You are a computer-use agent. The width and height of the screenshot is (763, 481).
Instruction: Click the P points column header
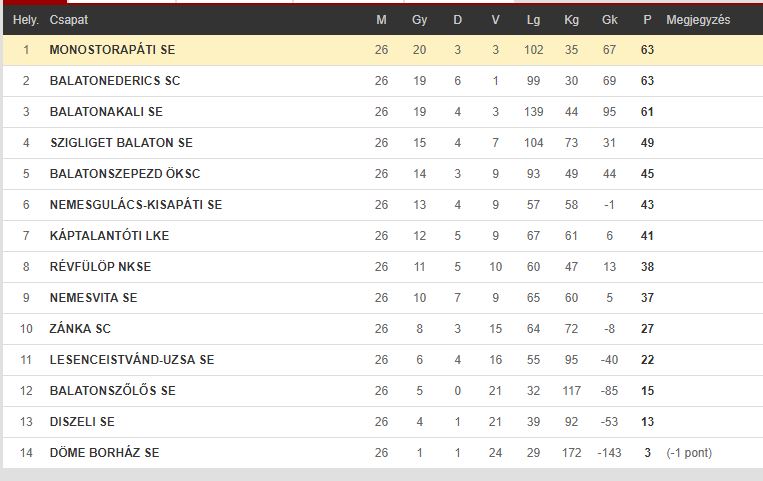click(647, 20)
